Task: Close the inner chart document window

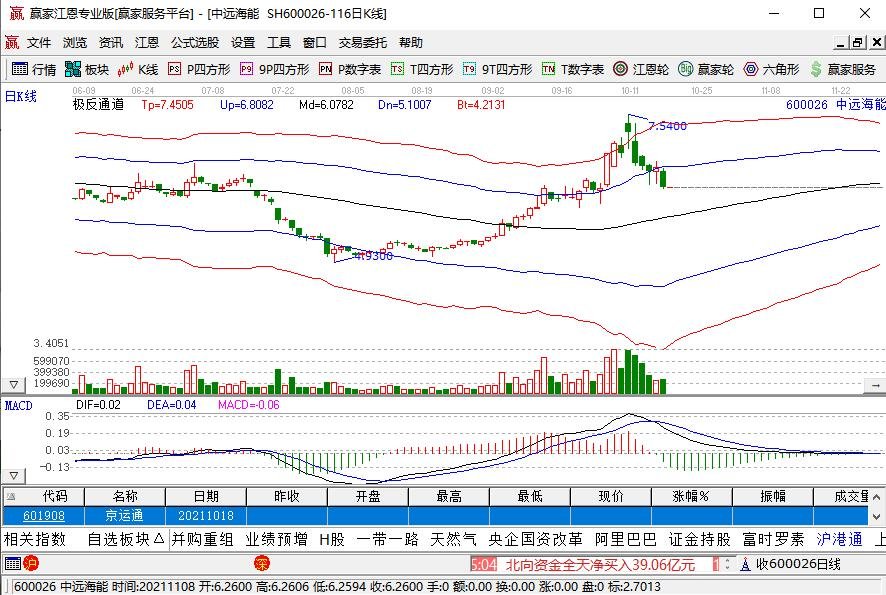Action: pyautogui.click(x=876, y=42)
